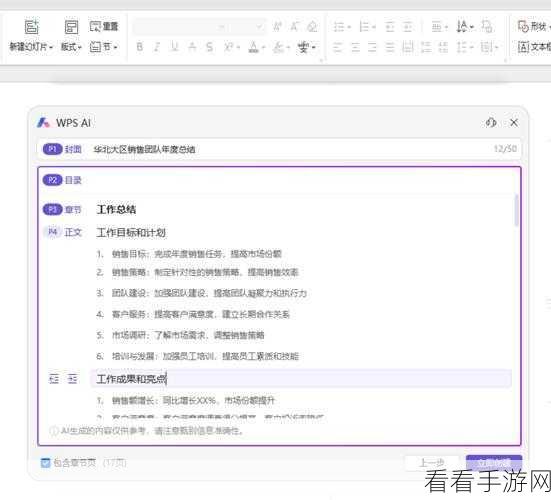This screenshot has width=551, height=500.
Task: Click outline item 5 市场调研
Action: pos(180,335)
